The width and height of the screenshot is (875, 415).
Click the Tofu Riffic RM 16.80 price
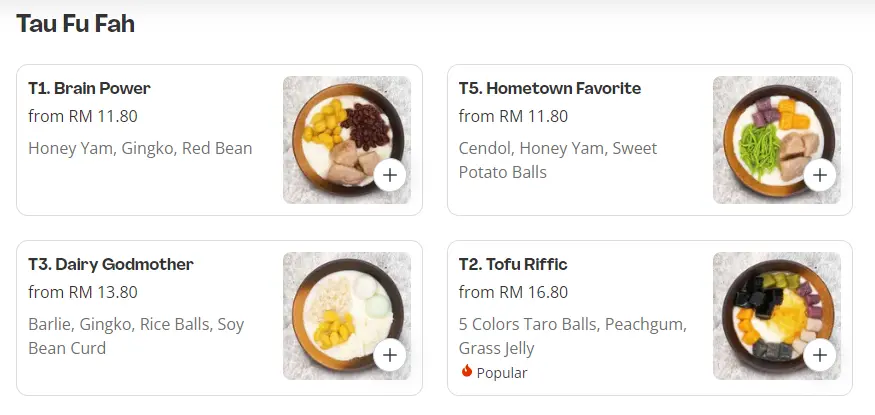pyautogui.click(x=513, y=292)
